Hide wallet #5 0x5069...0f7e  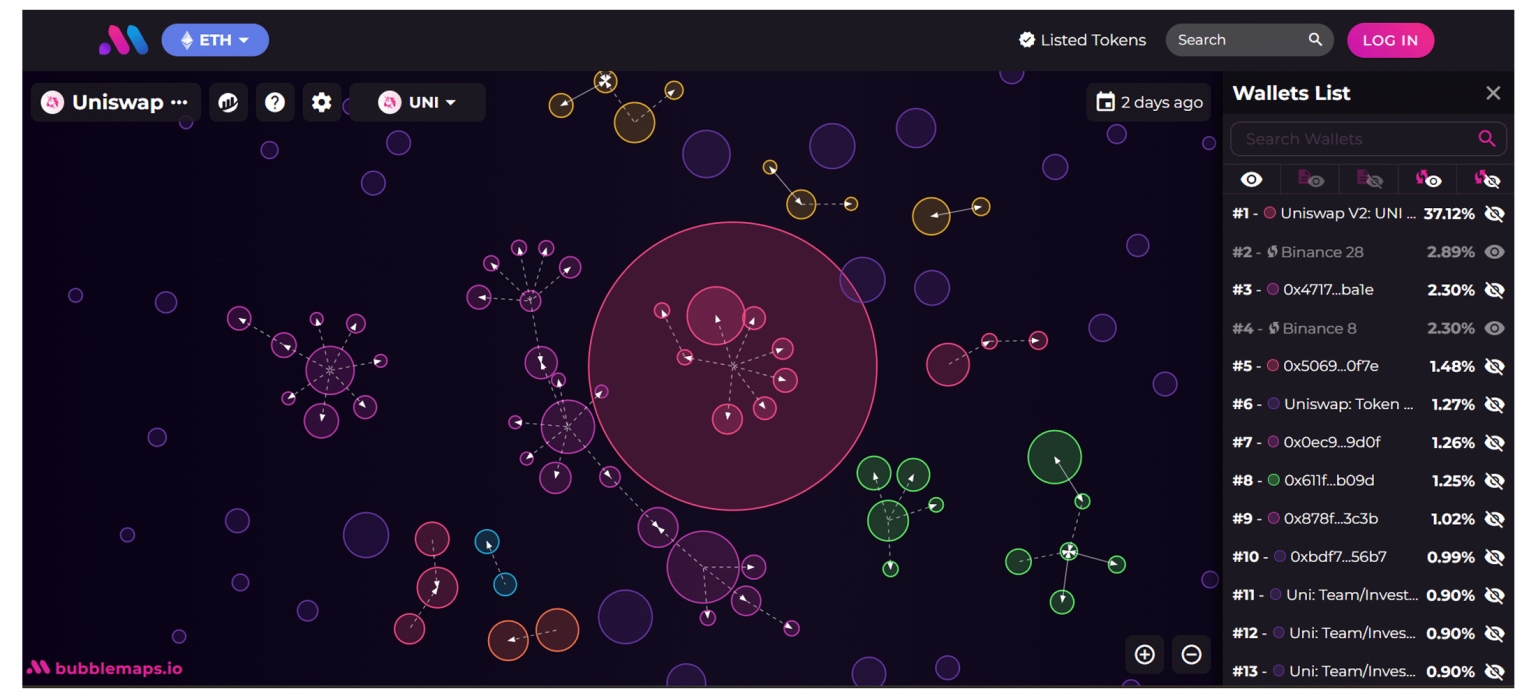[x=1494, y=366]
